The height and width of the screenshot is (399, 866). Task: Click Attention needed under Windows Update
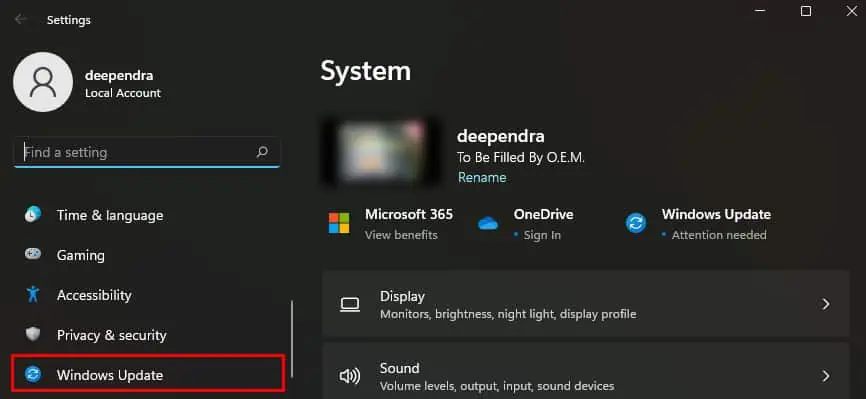[719, 235]
